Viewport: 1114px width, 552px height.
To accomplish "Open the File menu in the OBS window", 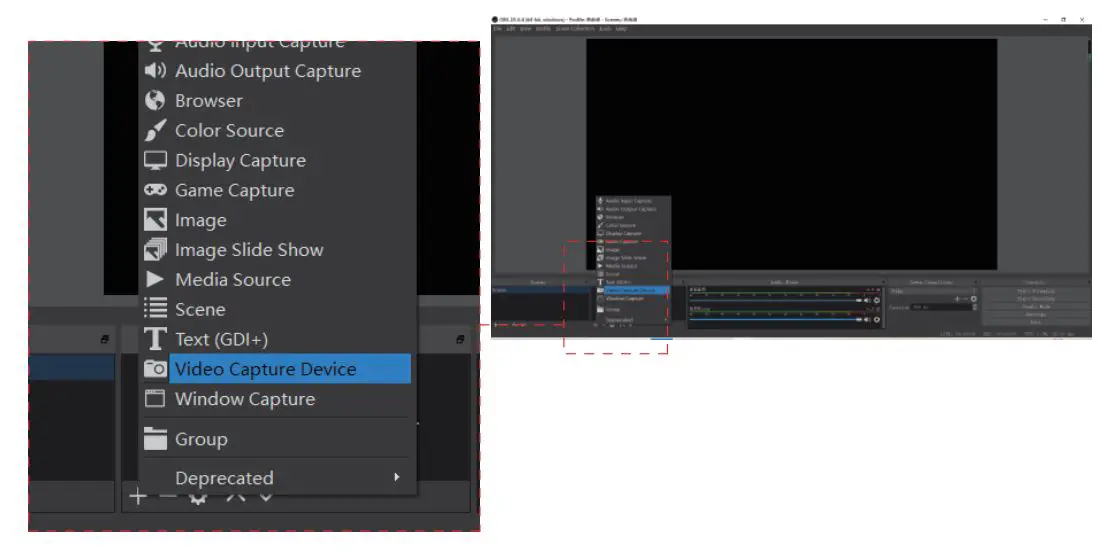I will [x=497, y=29].
